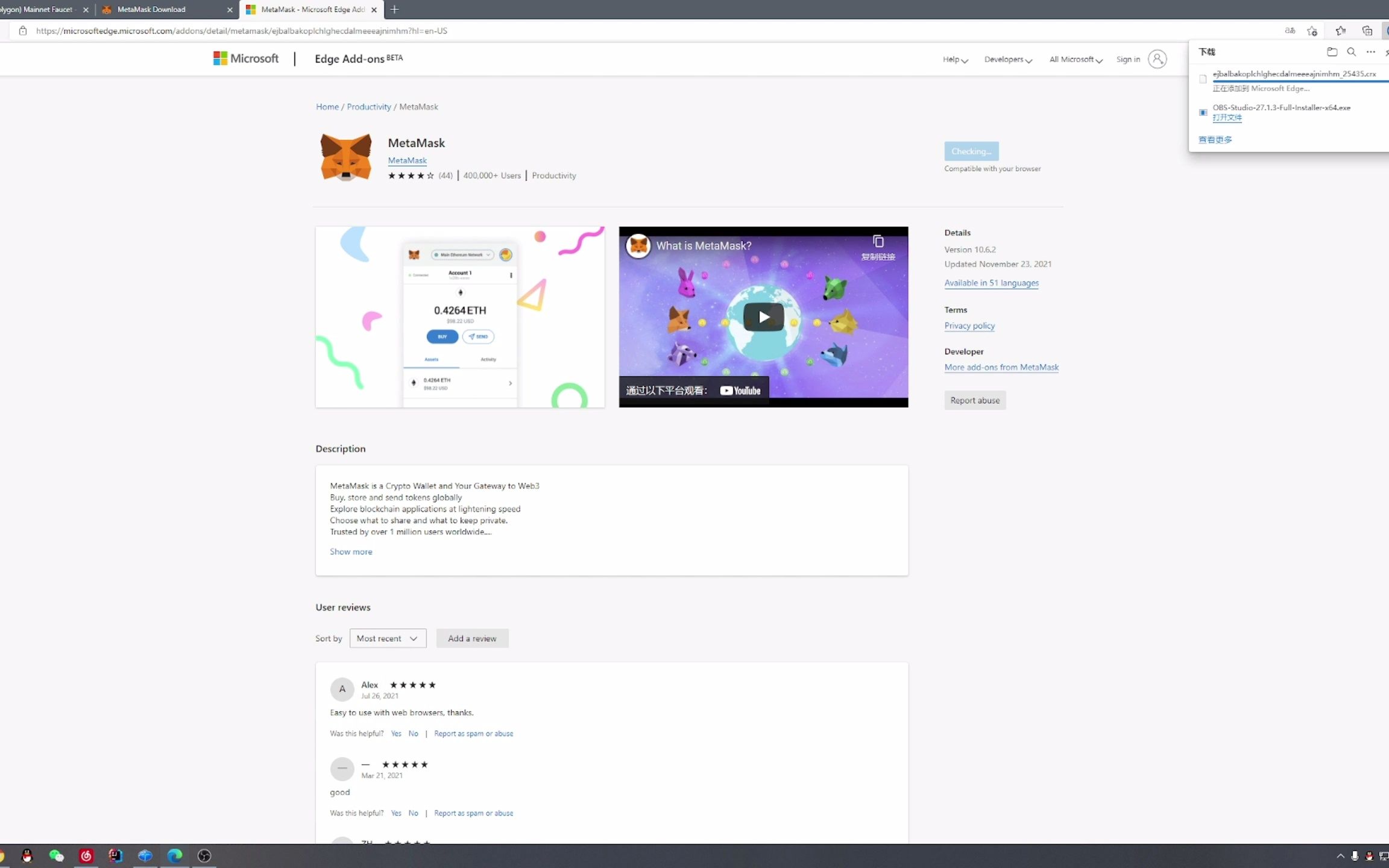Open the QQ penguin icon in the taskbar

pyautogui.click(x=27, y=855)
